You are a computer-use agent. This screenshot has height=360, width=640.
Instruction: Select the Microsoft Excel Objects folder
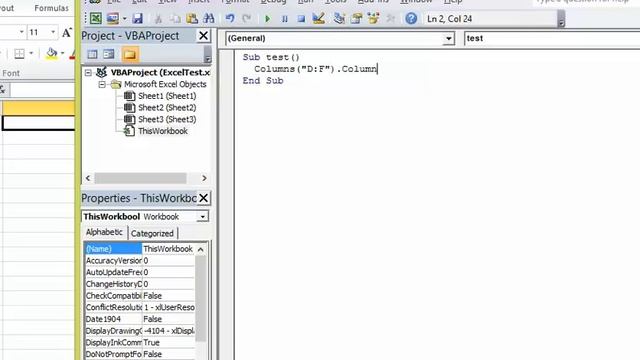[165, 84]
